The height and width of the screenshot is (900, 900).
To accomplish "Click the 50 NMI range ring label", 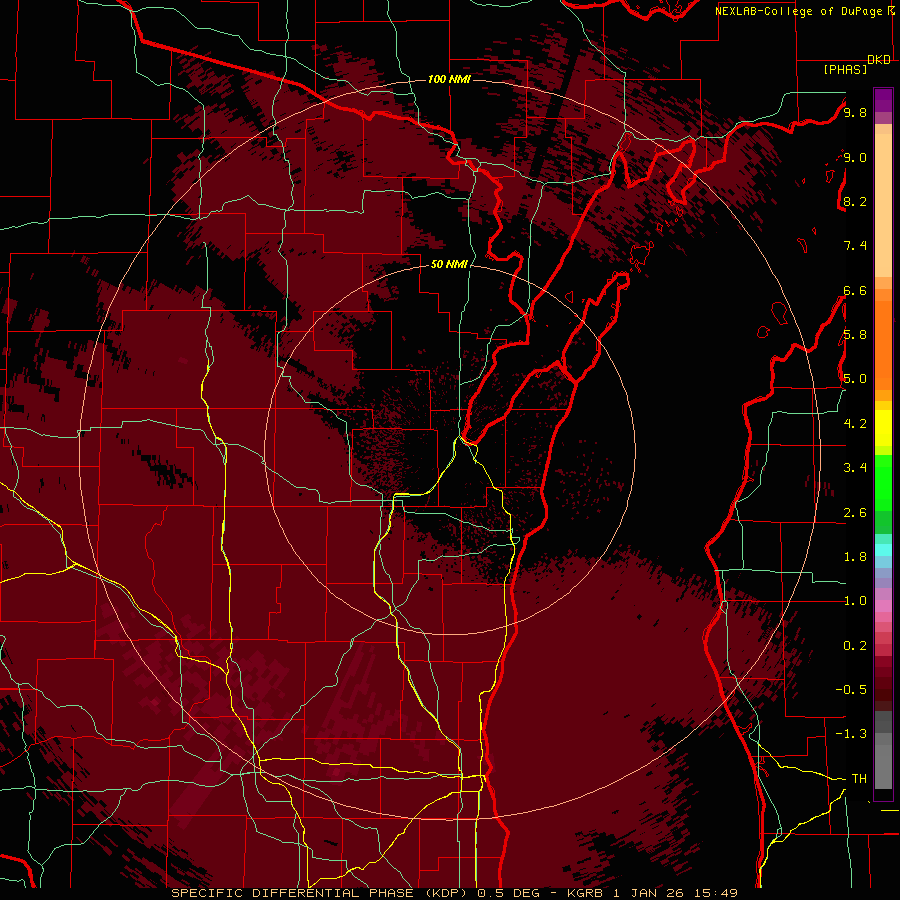I will point(449,265).
